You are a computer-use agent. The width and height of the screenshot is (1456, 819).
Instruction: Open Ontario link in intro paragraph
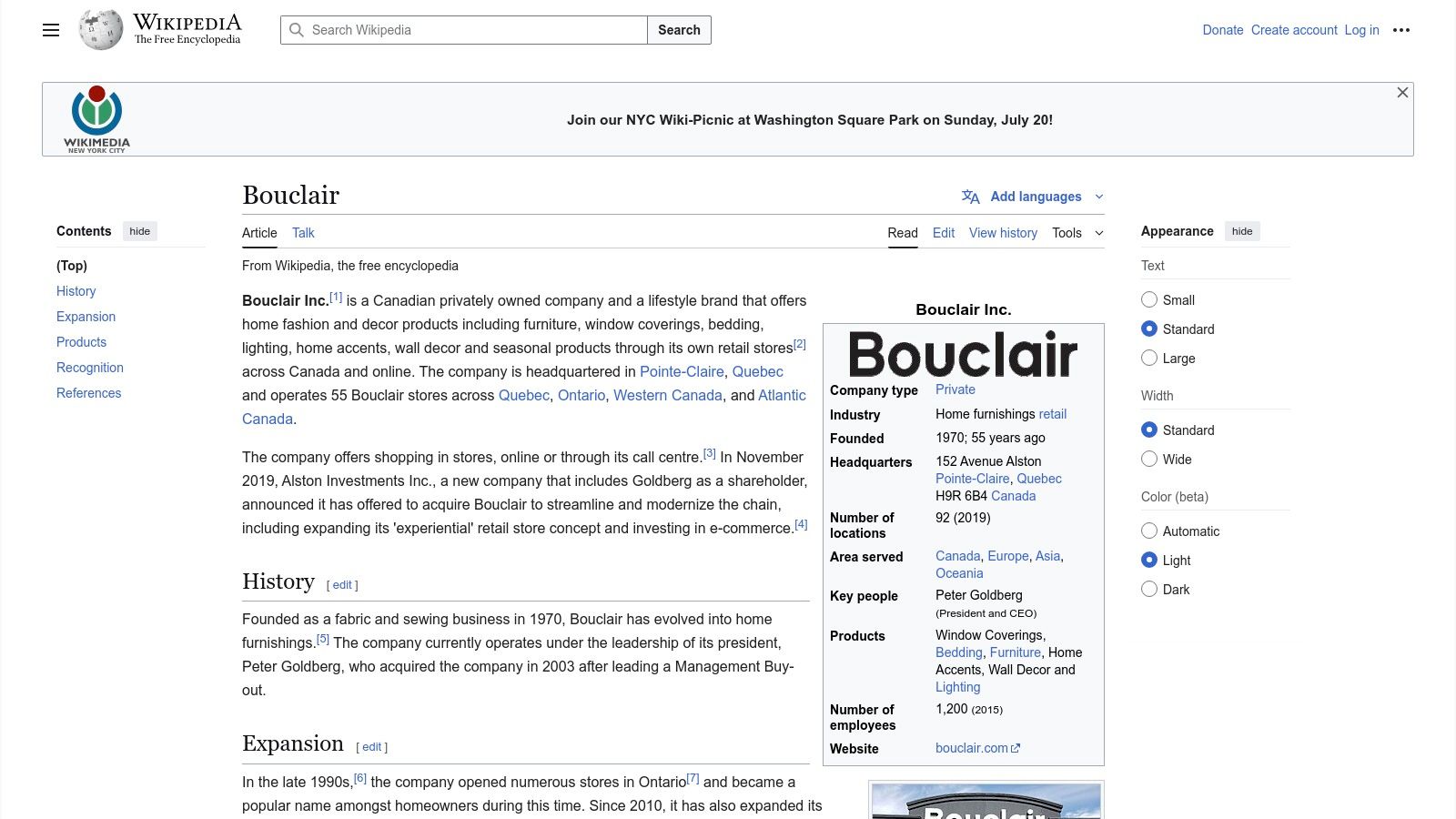tap(581, 395)
